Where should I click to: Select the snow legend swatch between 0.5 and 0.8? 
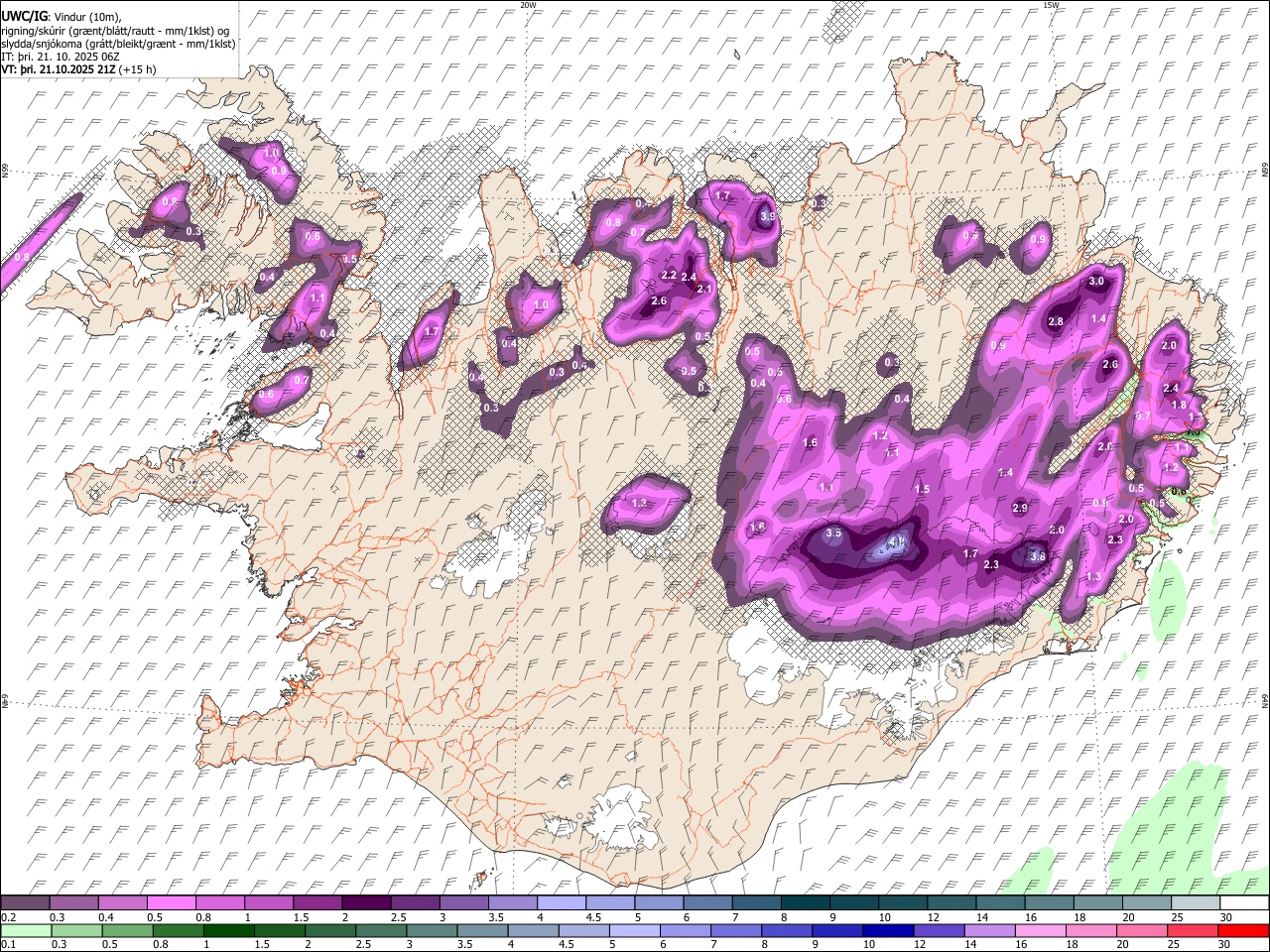click(171, 902)
